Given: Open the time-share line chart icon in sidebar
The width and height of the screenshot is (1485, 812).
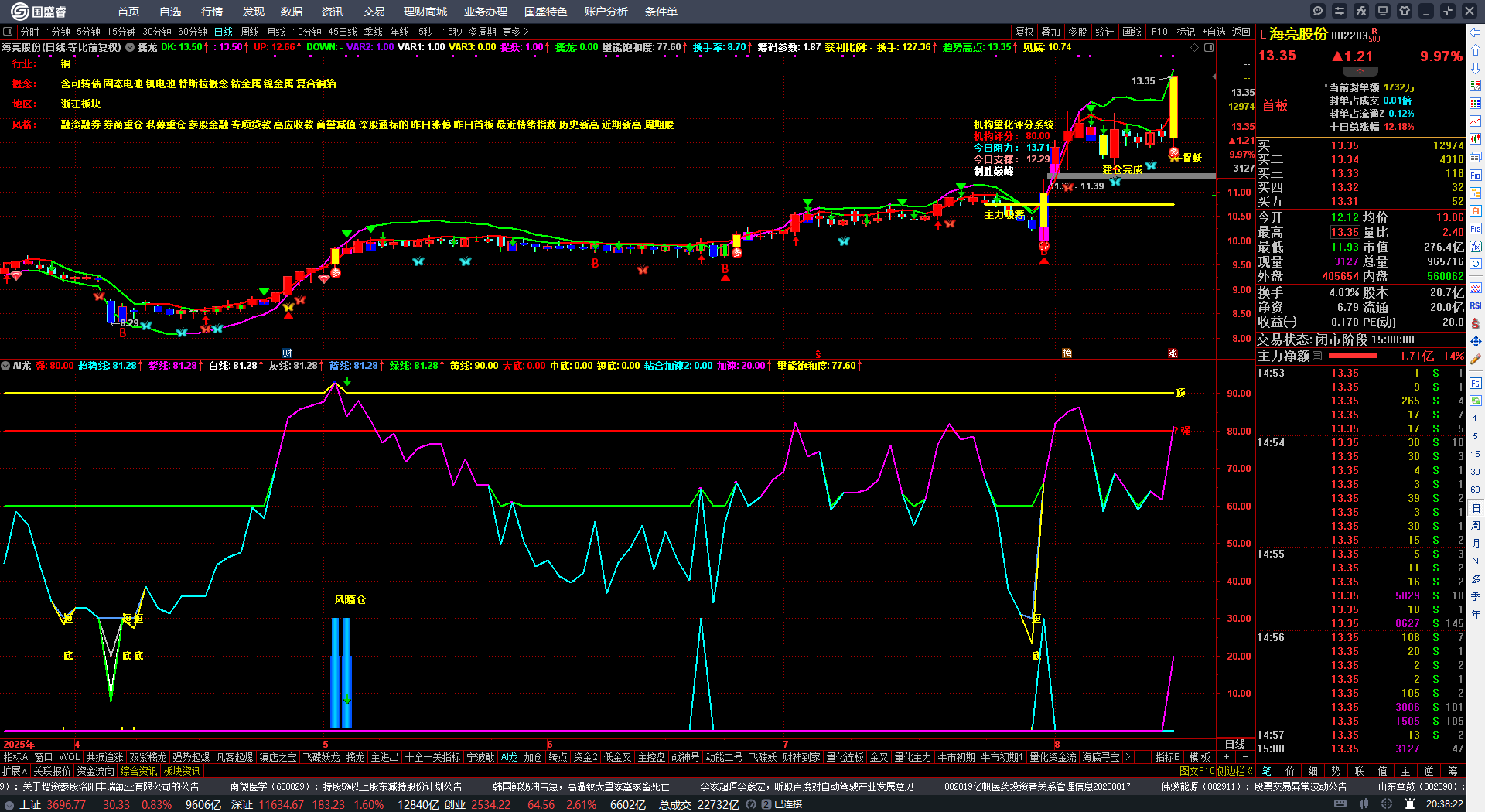Looking at the screenshot, I should coord(1476,121).
